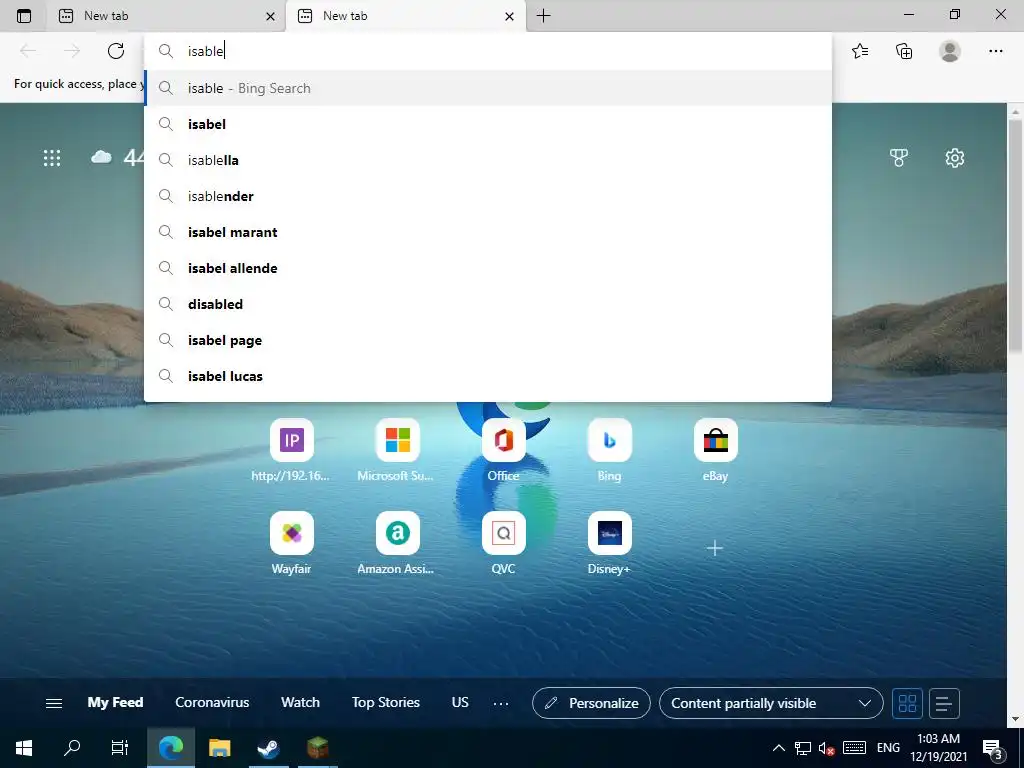Add a new quick link with plus

[715, 548]
